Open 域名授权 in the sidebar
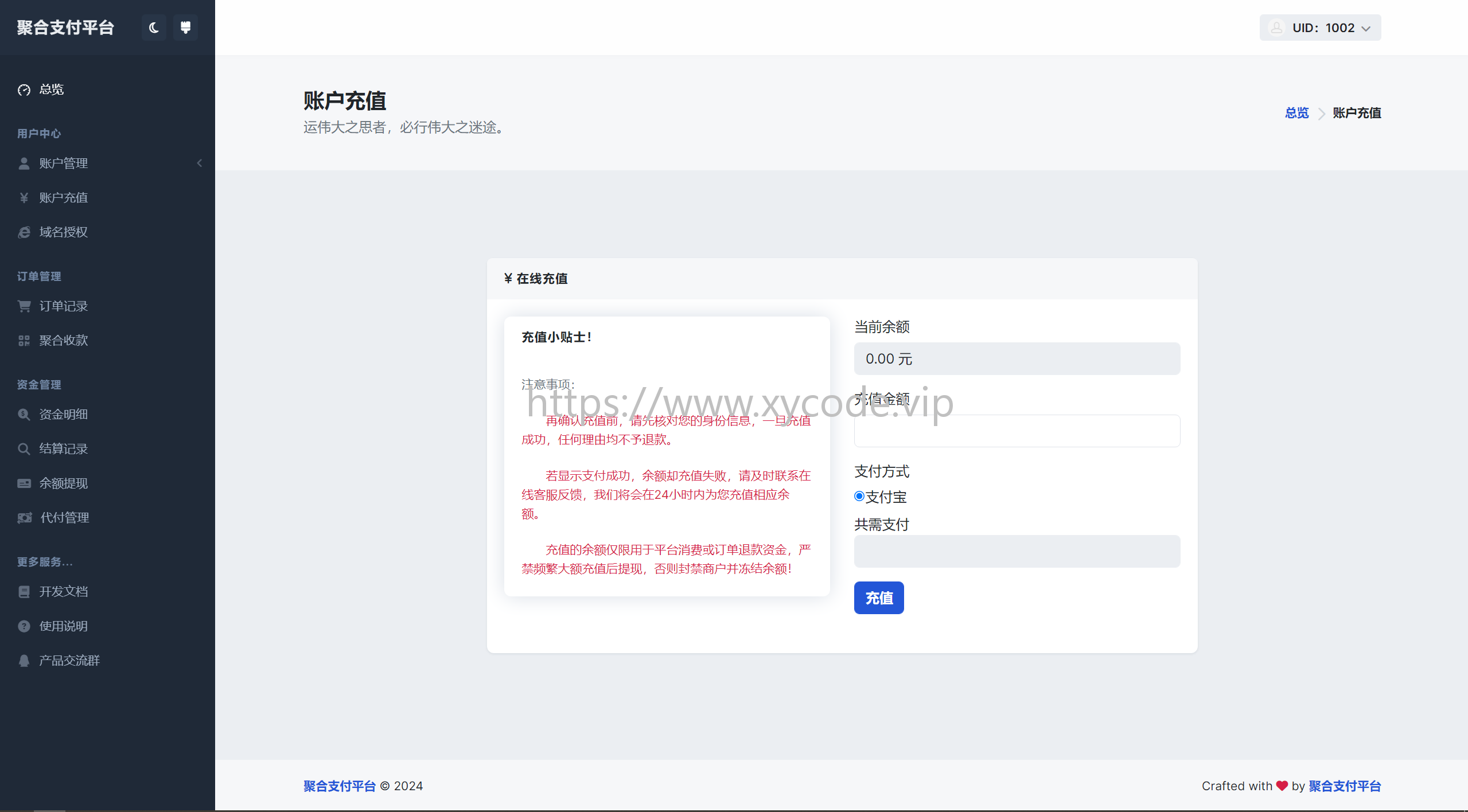This screenshot has width=1468, height=812. 63,232
